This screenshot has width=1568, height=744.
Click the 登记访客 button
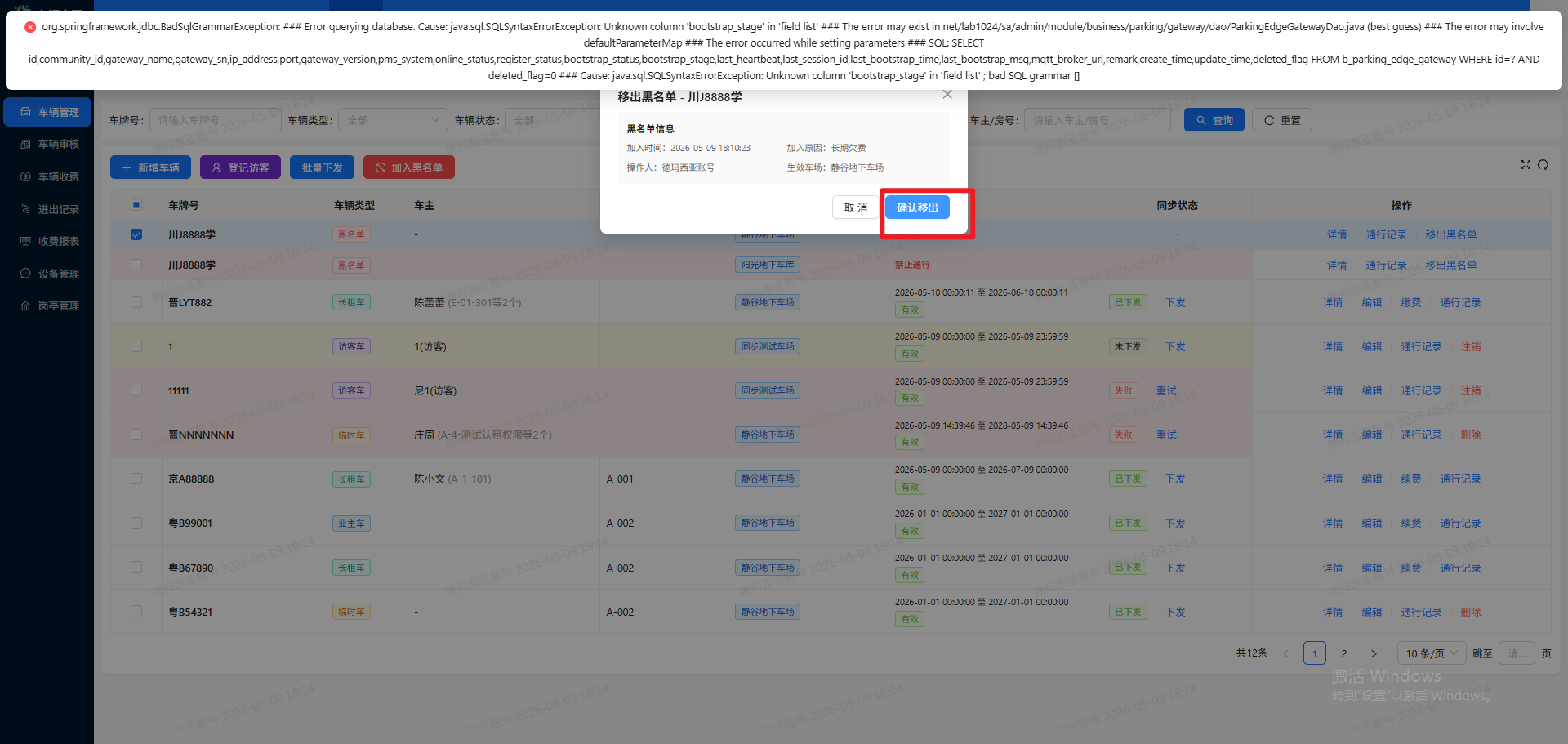pos(240,167)
